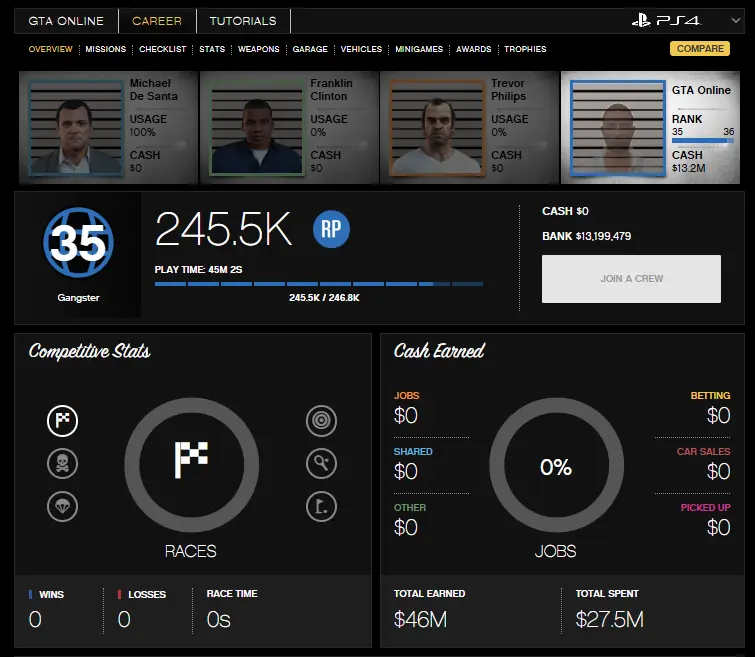Click the Join a Crew button
Image resolution: width=755 pixels, height=657 pixels.
631,279
